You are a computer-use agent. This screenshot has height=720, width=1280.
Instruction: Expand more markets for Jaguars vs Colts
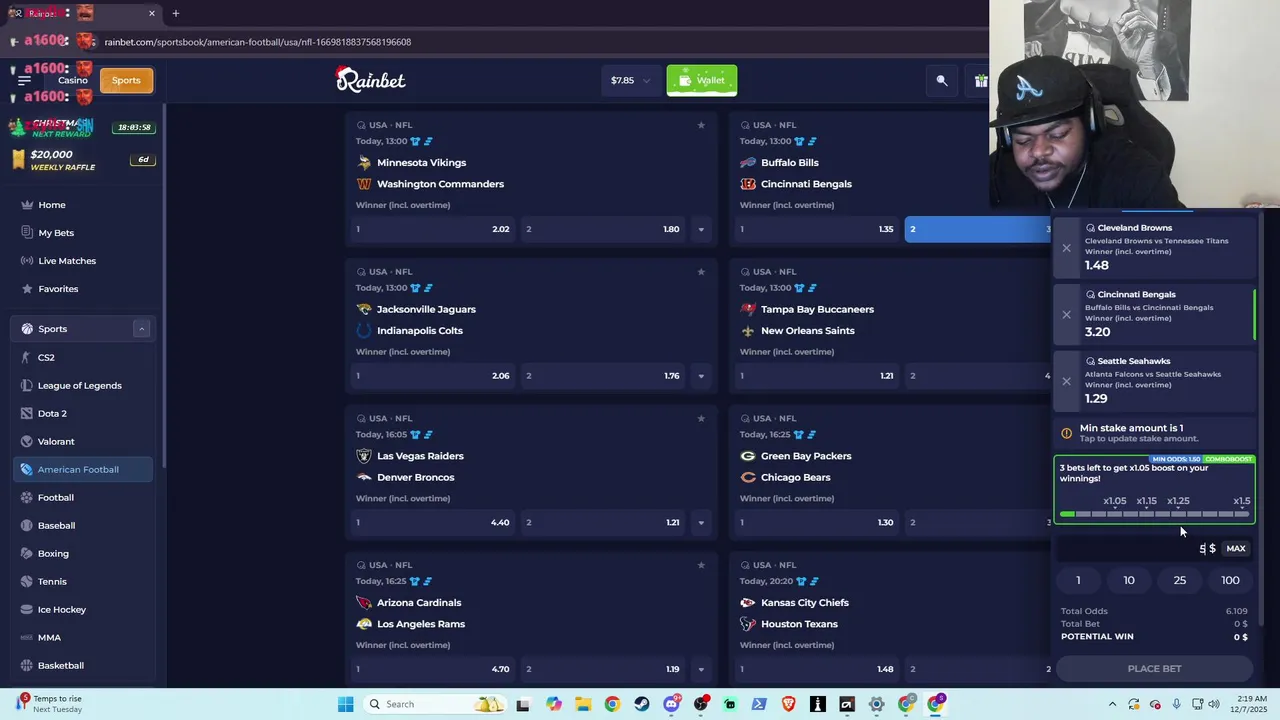701,376
